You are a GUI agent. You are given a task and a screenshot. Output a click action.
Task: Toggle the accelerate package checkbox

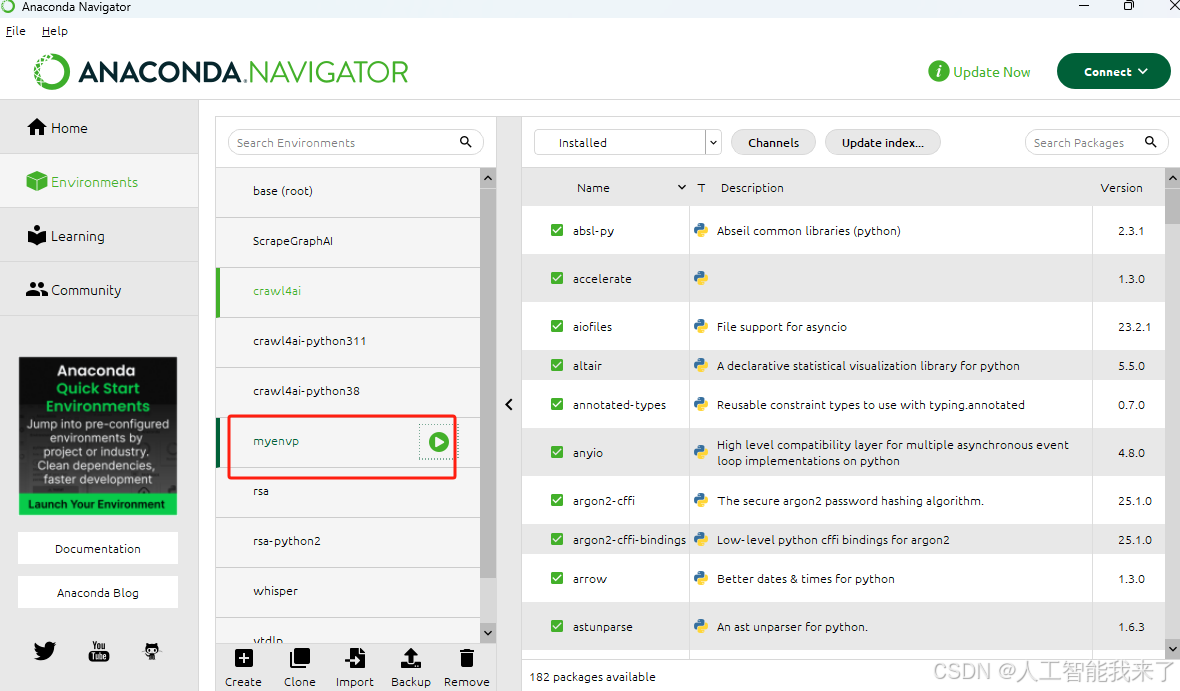(x=557, y=278)
